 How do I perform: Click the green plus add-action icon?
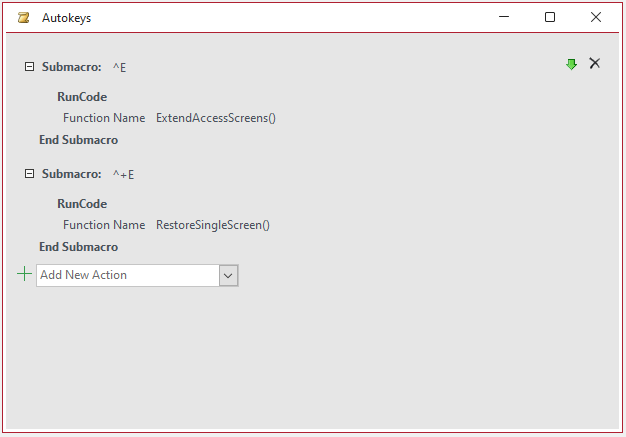24,274
